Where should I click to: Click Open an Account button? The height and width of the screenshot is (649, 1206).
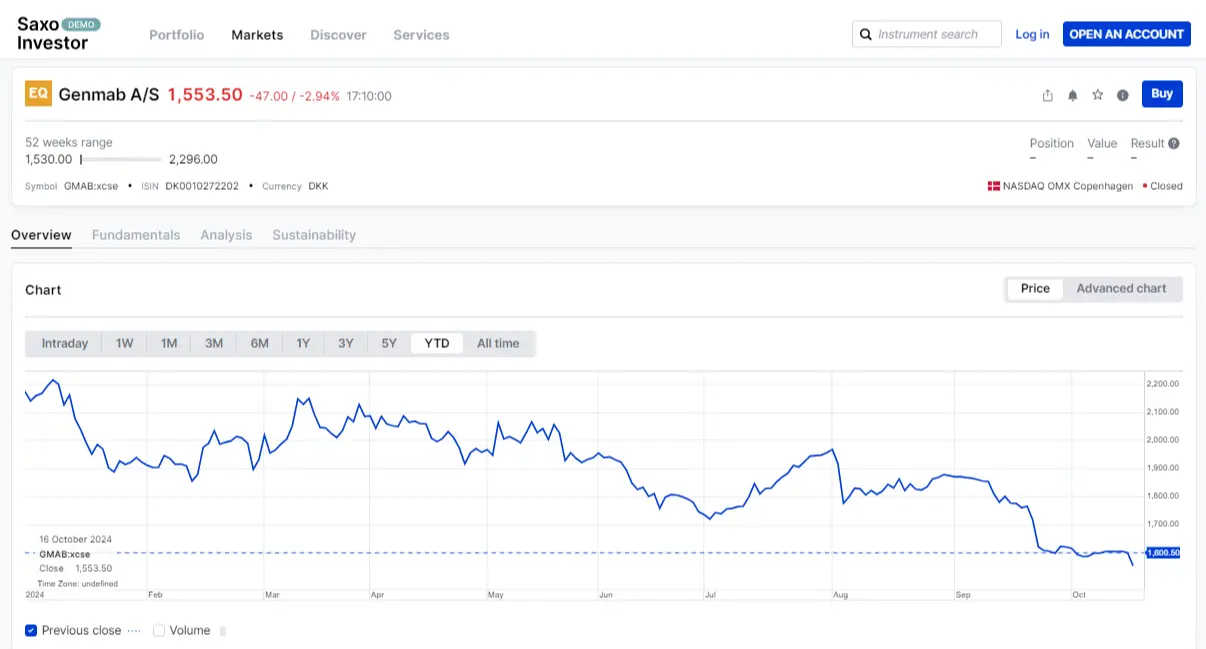coord(1126,34)
